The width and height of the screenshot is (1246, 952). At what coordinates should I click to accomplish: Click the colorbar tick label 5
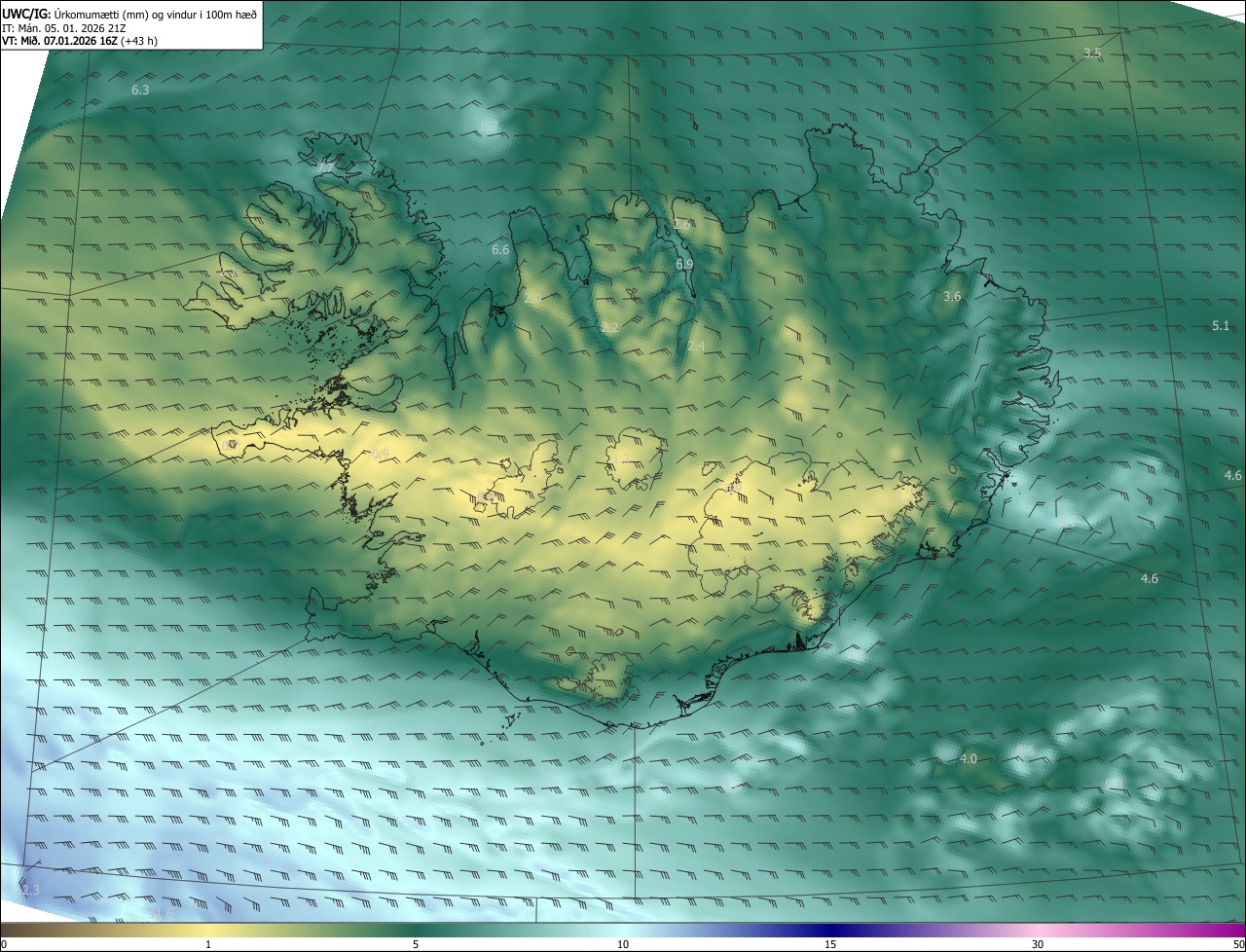click(416, 944)
